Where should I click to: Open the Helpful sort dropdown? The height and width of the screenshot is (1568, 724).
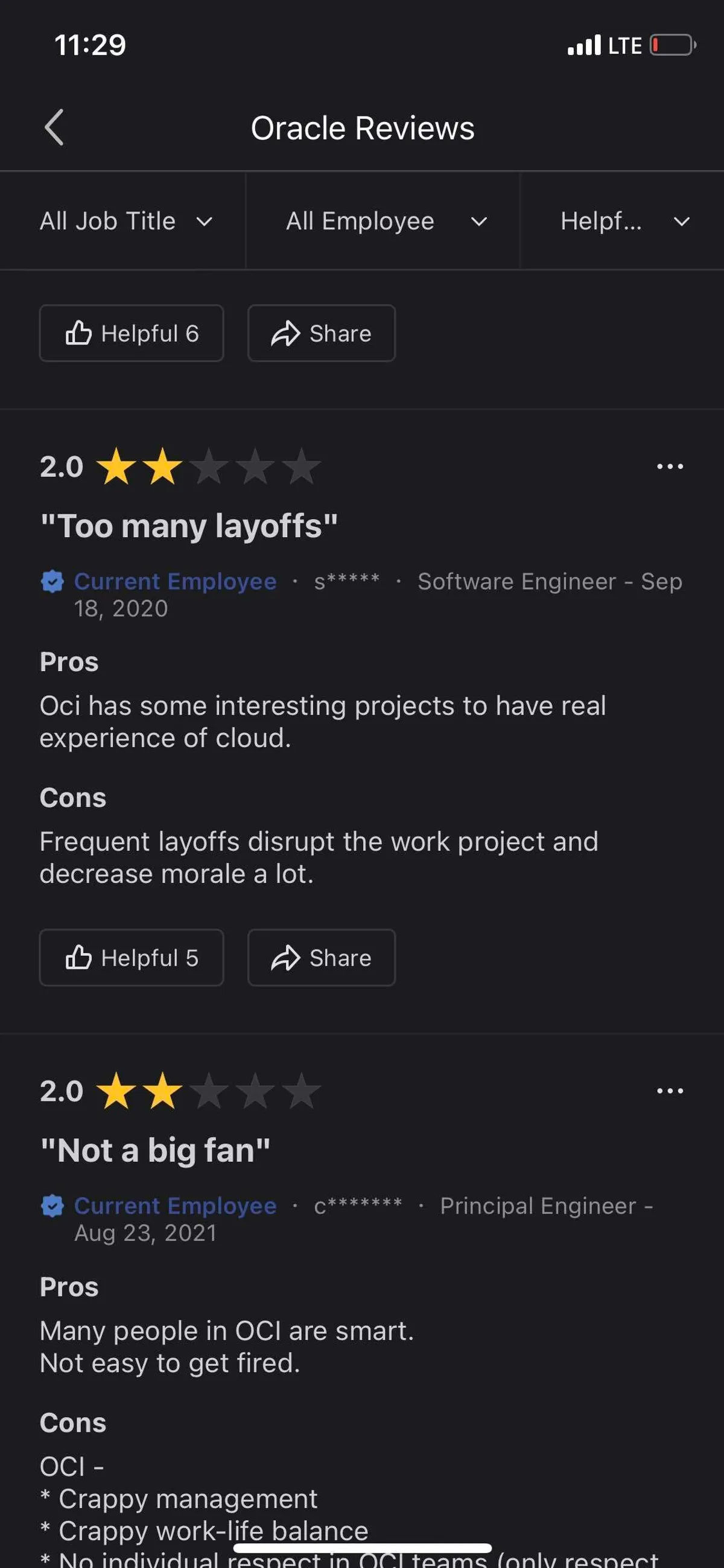(x=624, y=221)
